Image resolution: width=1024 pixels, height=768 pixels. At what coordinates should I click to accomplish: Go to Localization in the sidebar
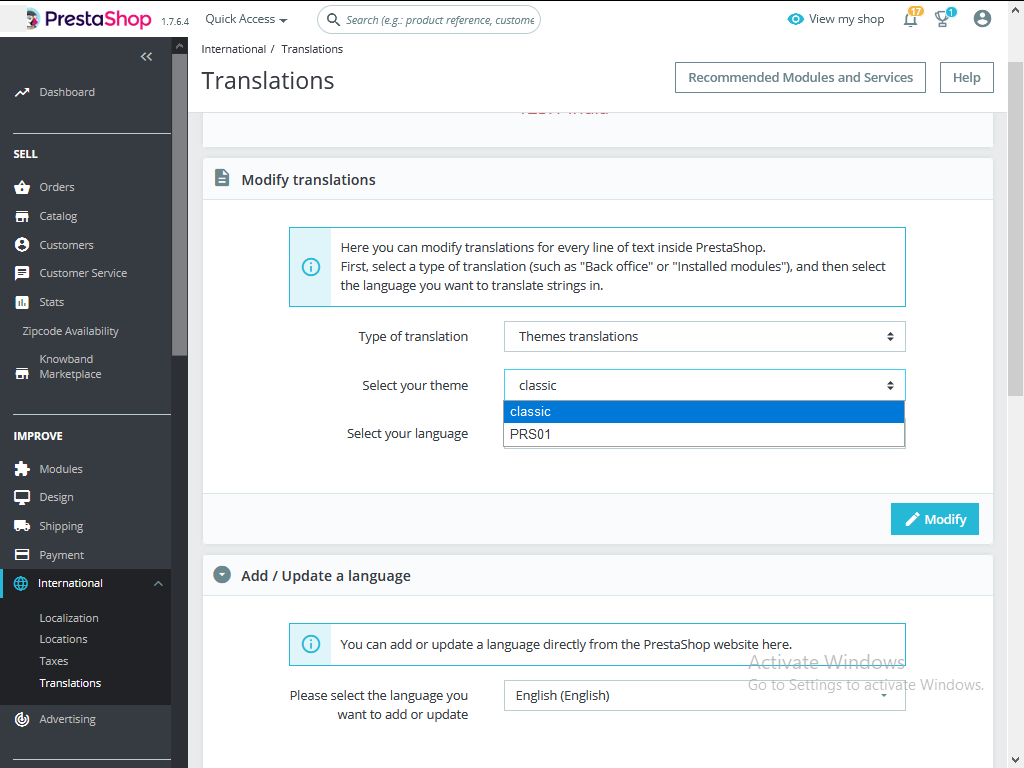tap(69, 618)
